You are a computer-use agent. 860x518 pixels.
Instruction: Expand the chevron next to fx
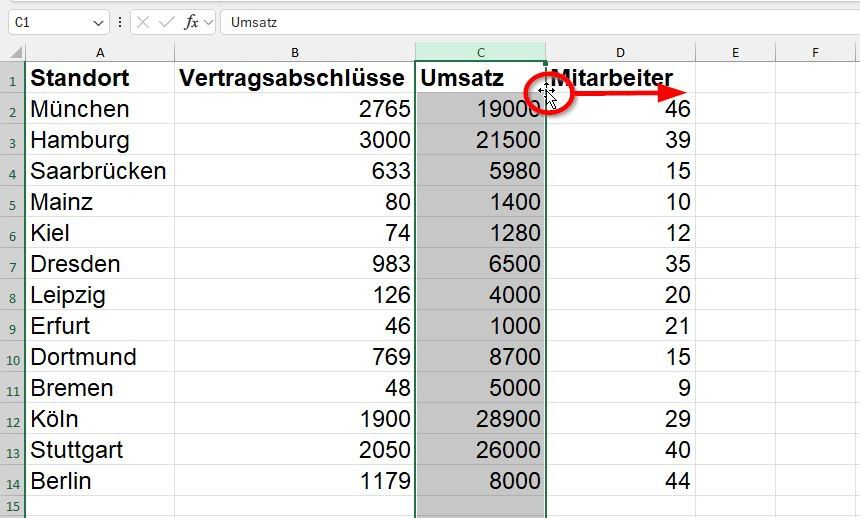[x=209, y=22]
